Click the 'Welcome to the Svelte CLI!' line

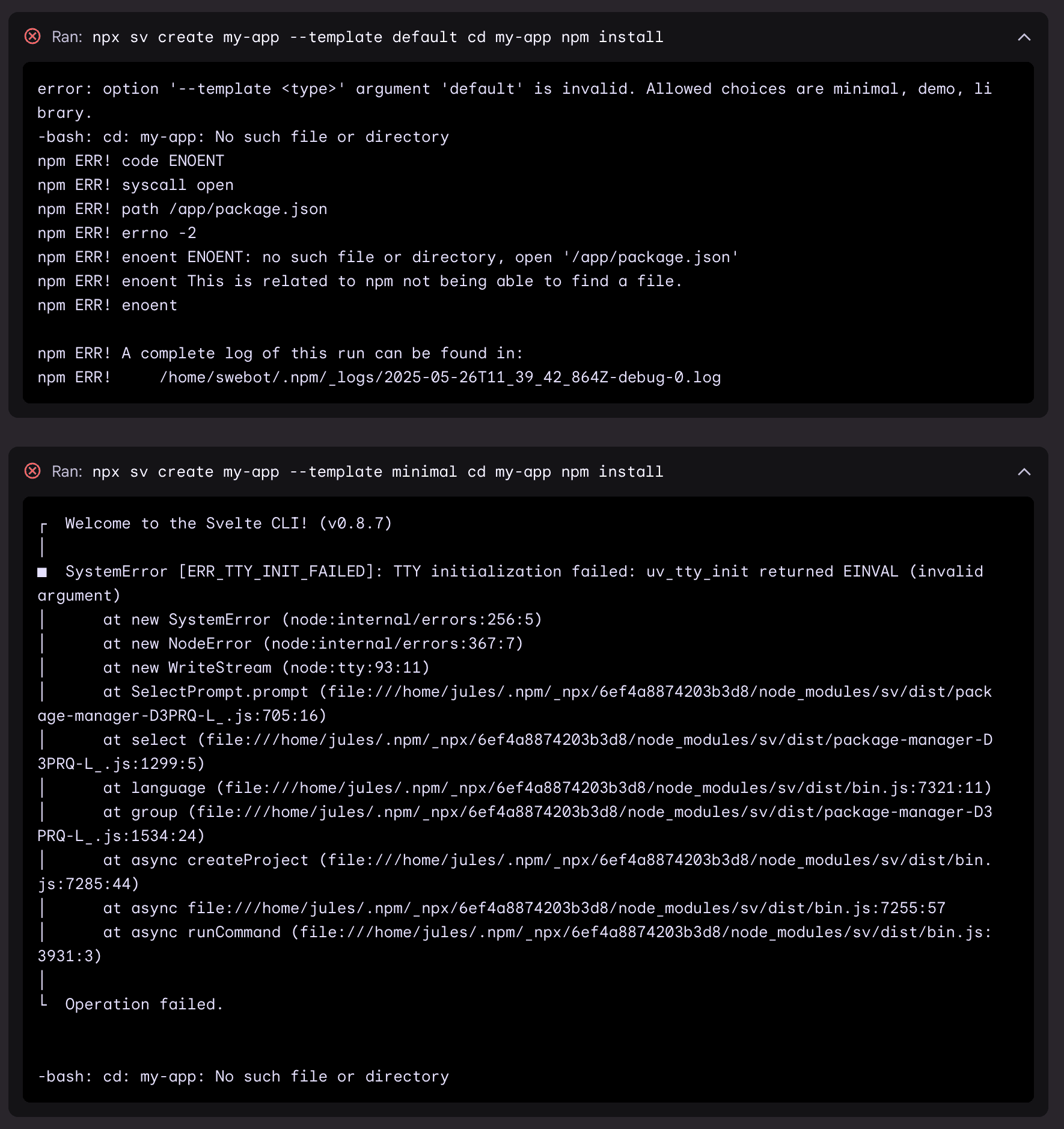(x=228, y=524)
